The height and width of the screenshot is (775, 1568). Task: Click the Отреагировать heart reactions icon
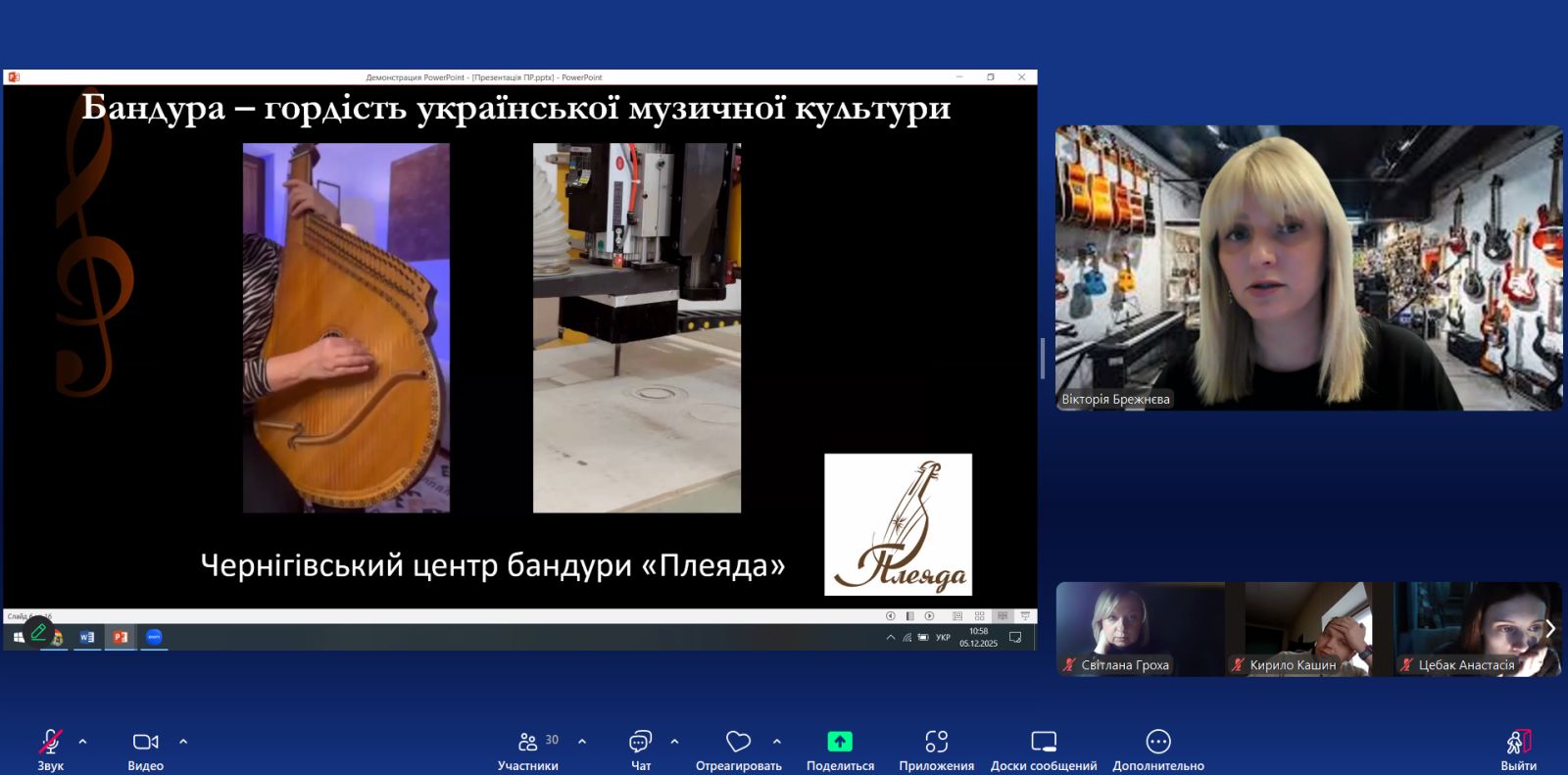(x=738, y=742)
